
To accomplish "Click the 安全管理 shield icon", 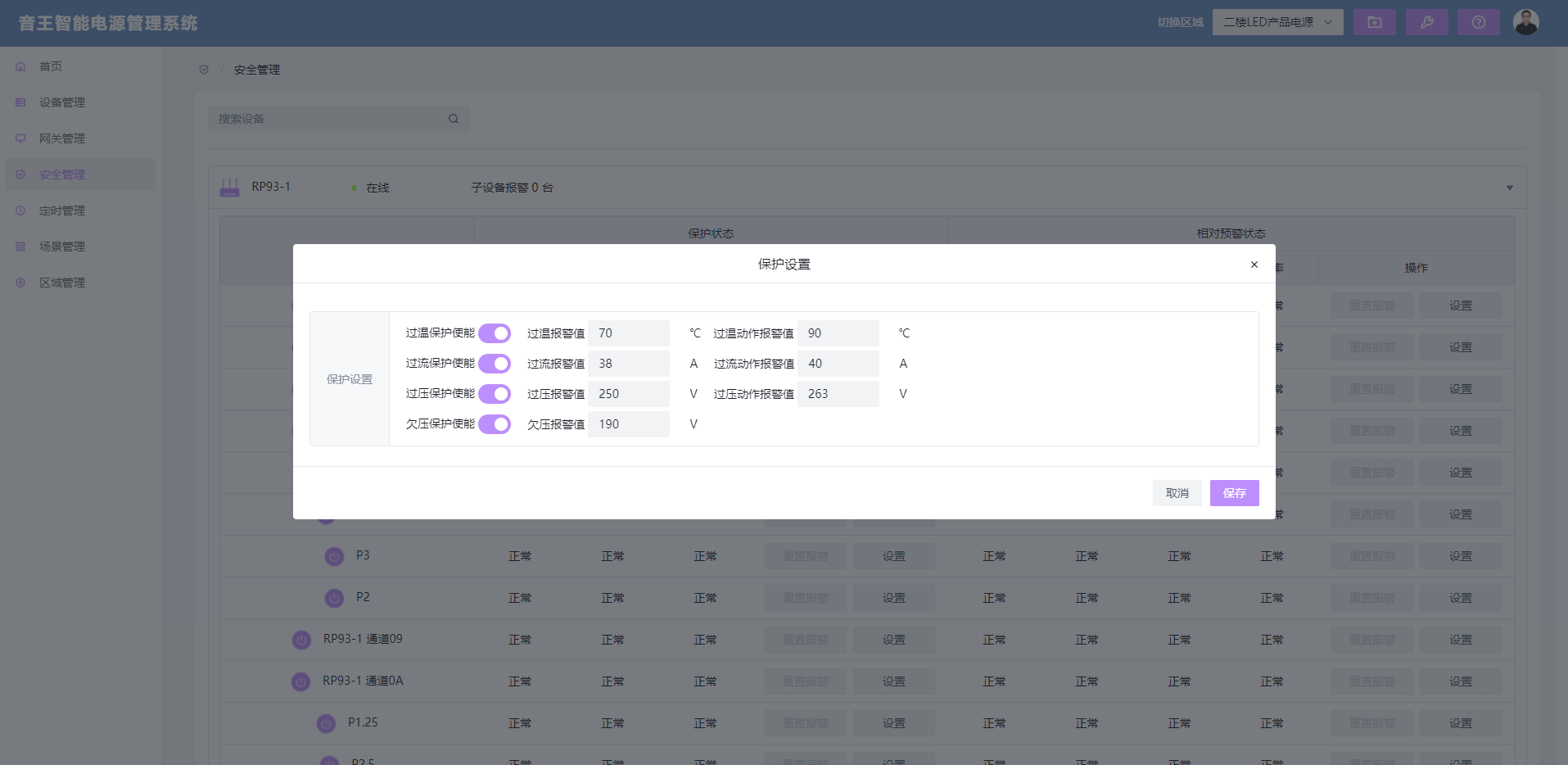I will [20, 174].
